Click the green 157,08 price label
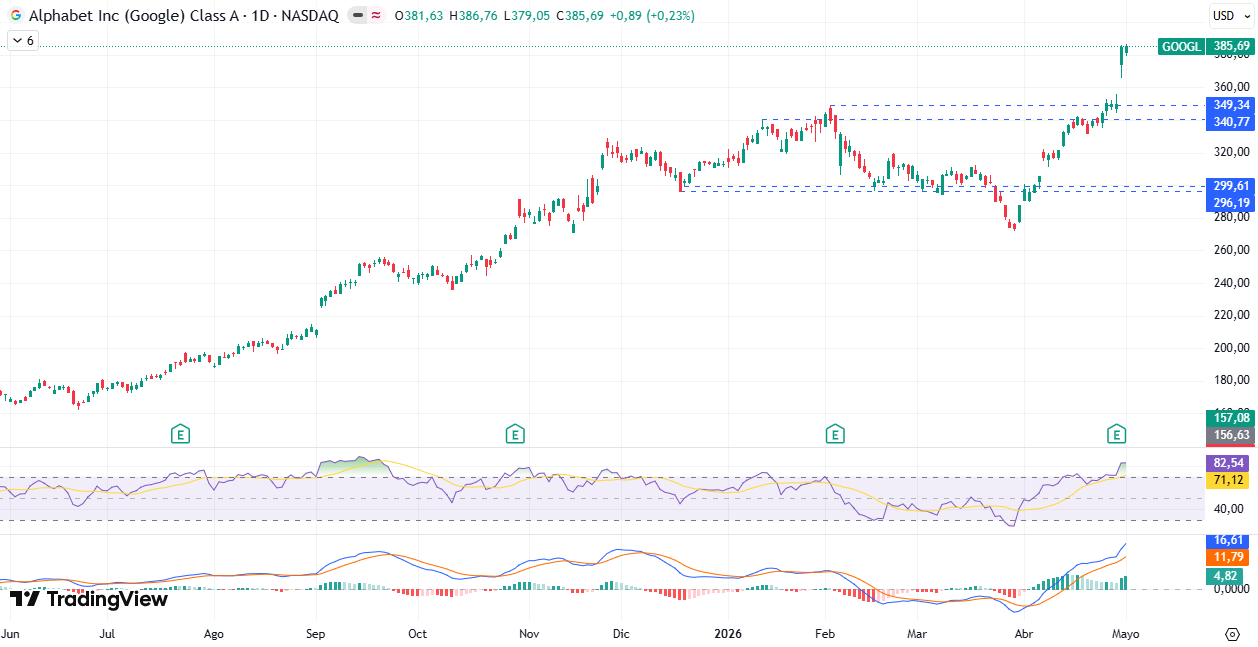 point(1231,418)
